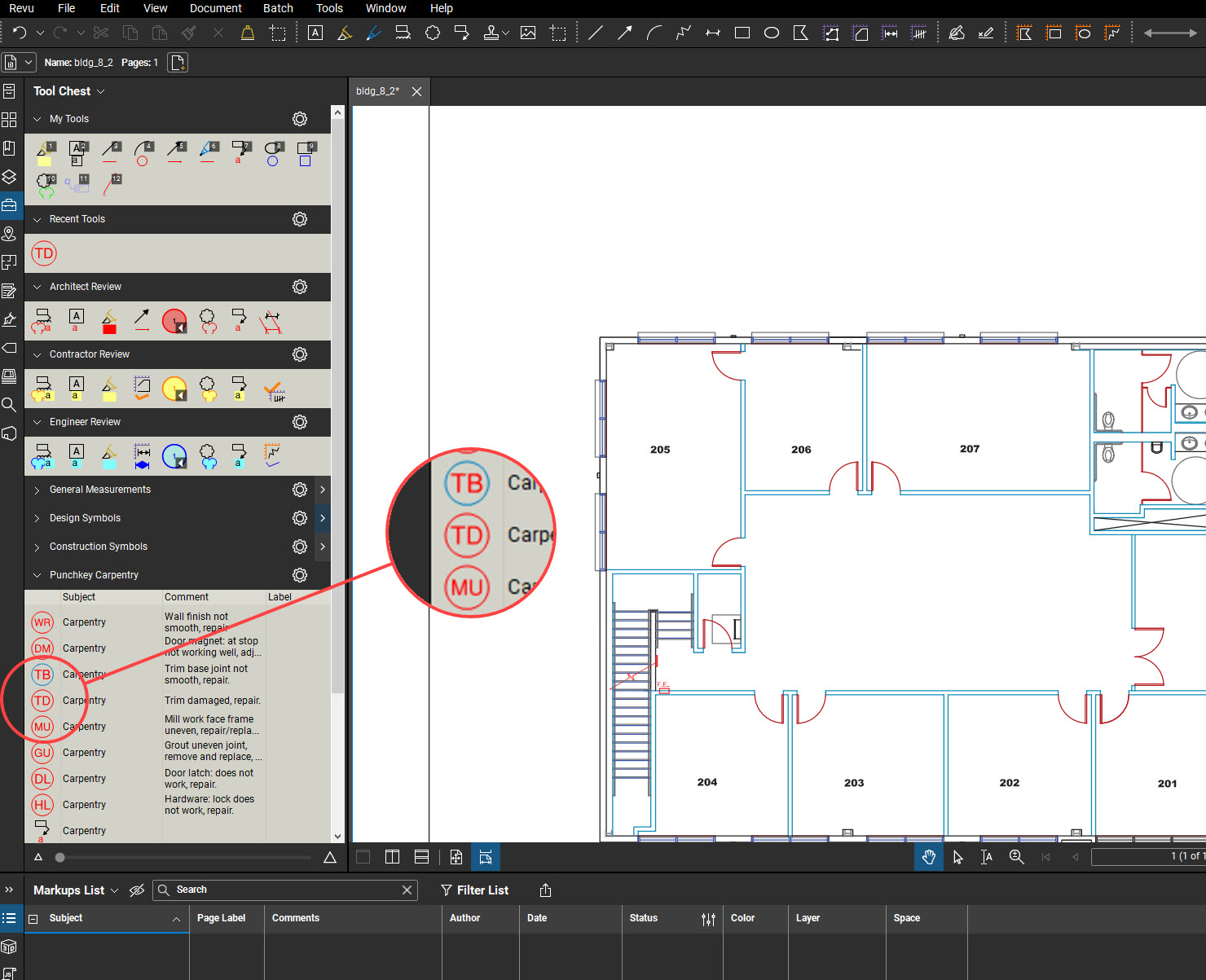Toggle single view mode in bottom bar

[x=363, y=857]
